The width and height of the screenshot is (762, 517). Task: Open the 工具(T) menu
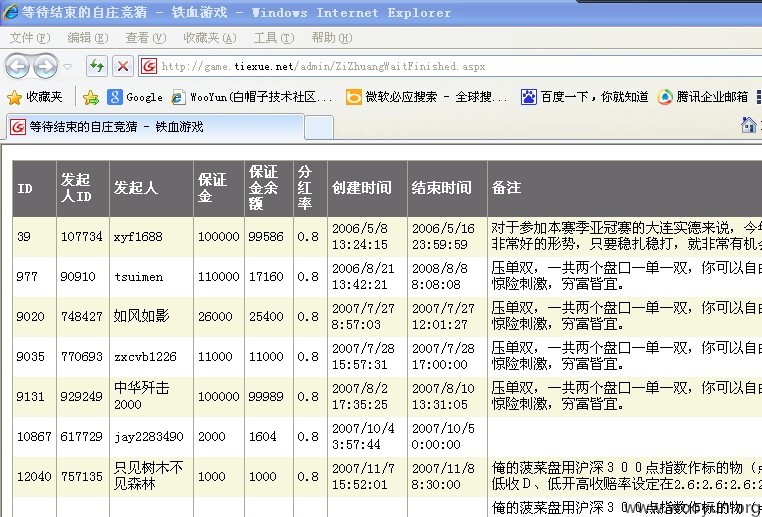pos(274,38)
